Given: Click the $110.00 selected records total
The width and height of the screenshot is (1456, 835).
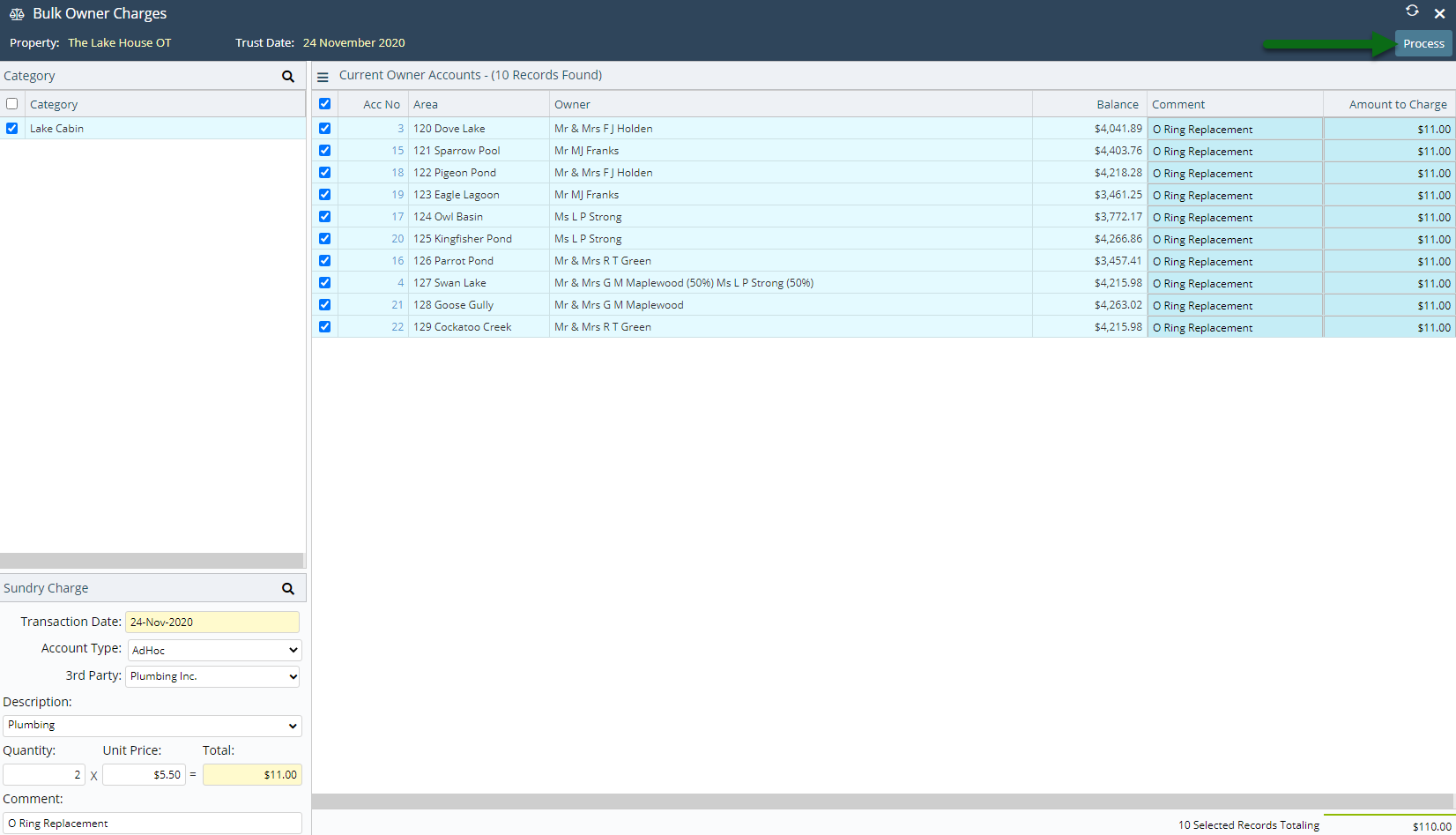Looking at the screenshot, I should pos(1431,826).
